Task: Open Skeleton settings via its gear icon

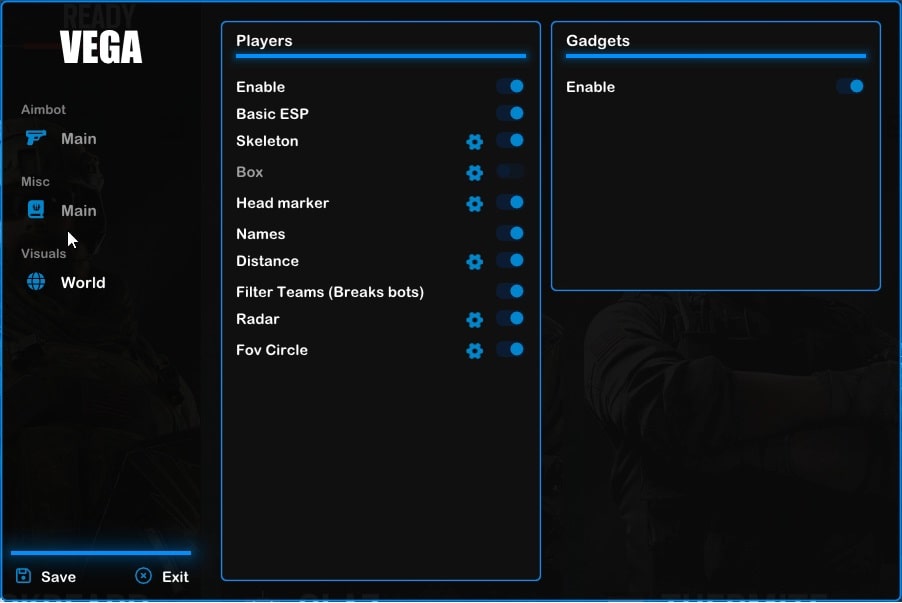Action: (474, 142)
